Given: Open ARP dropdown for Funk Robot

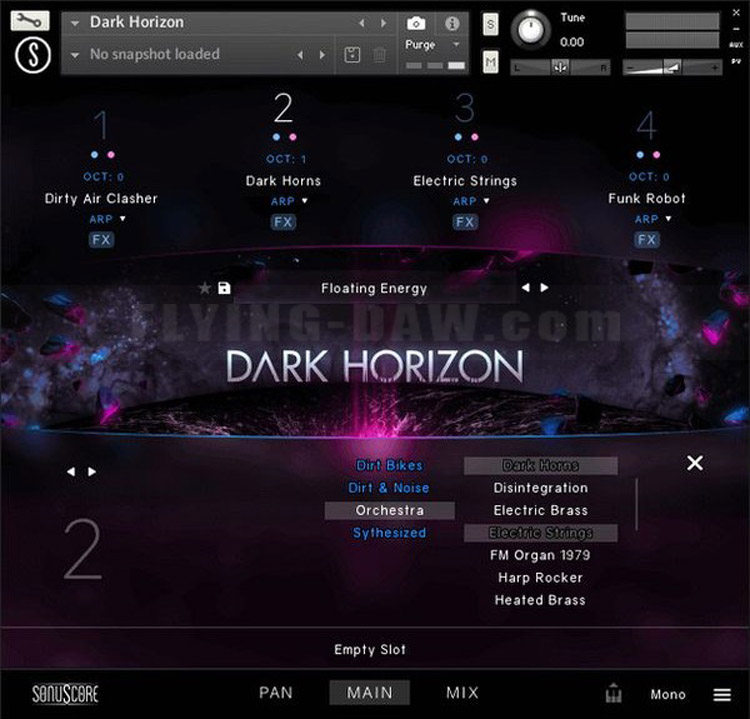Looking at the screenshot, I should coord(668,219).
